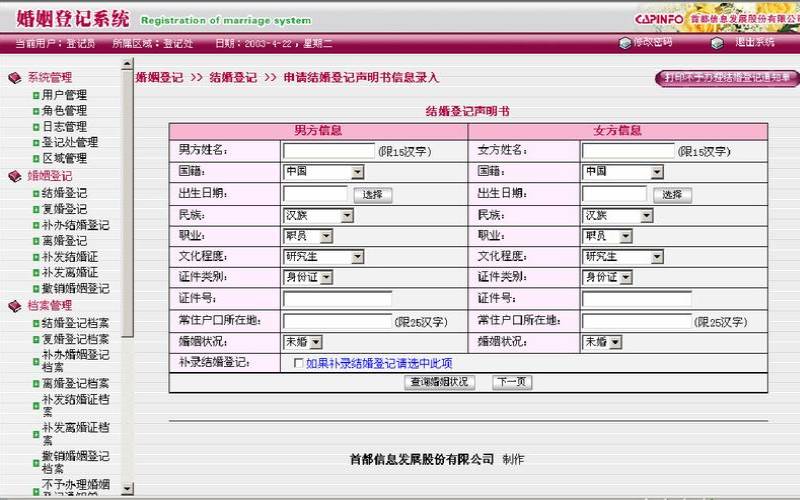Viewport: 800px width, 500px height.
Task: Check the 补录结婚登记 checkbox
Action: click(x=298, y=363)
